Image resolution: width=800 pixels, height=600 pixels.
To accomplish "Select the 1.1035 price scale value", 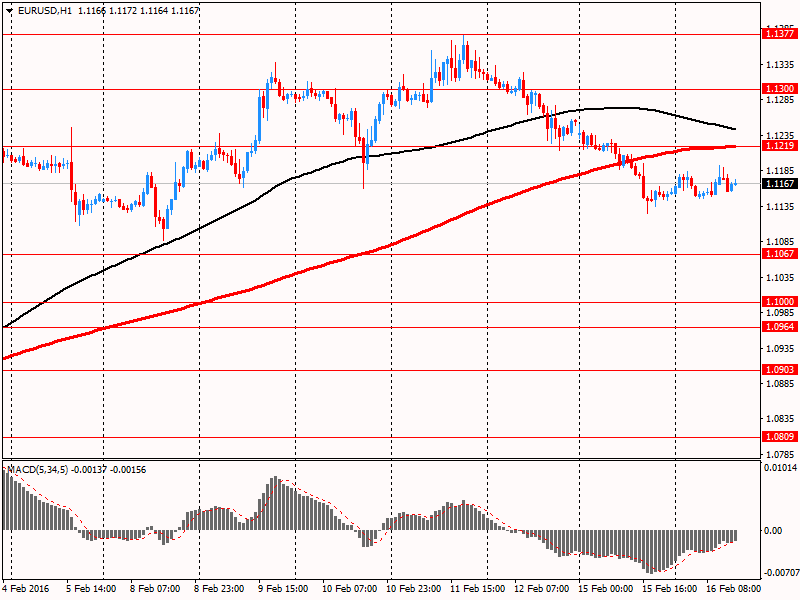I will [780, 278].
